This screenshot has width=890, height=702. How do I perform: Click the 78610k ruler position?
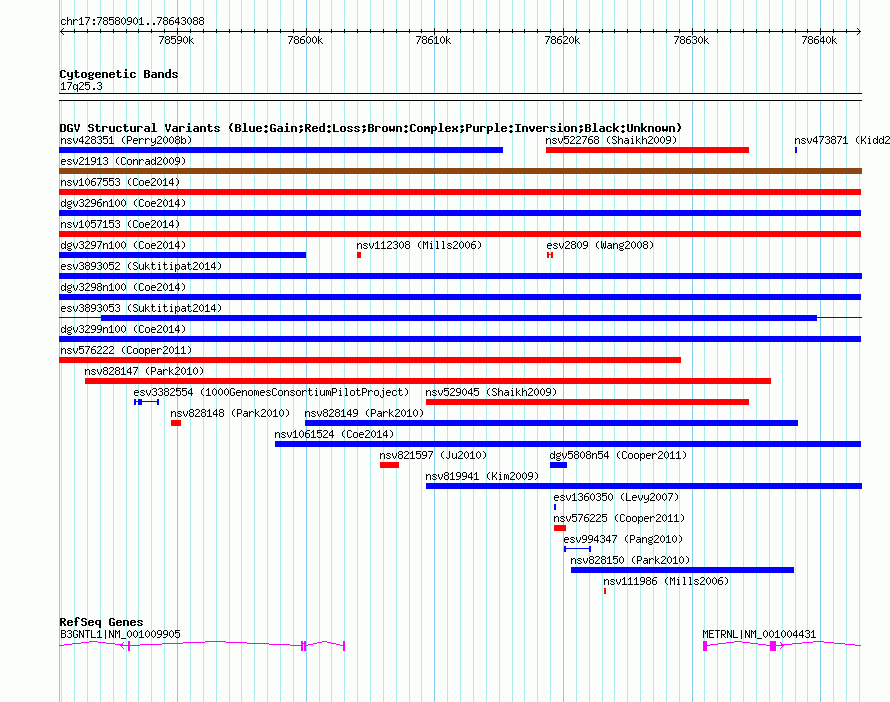pyautogui.click(x=434, y=40)
